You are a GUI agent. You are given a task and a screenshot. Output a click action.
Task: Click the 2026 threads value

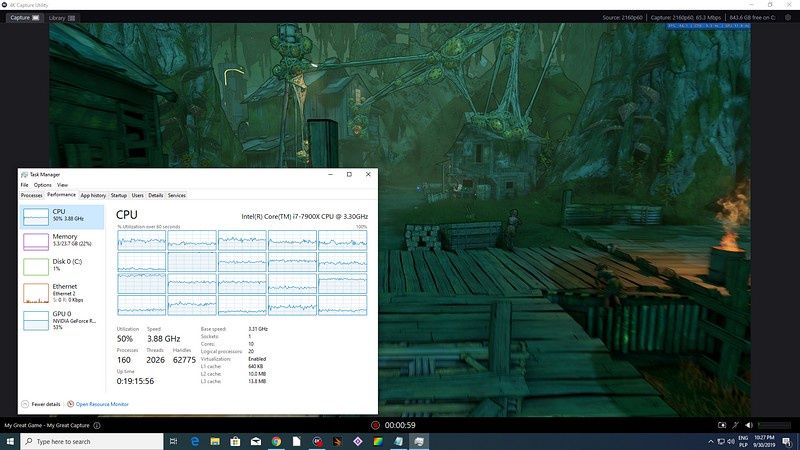tap(155, 360)
